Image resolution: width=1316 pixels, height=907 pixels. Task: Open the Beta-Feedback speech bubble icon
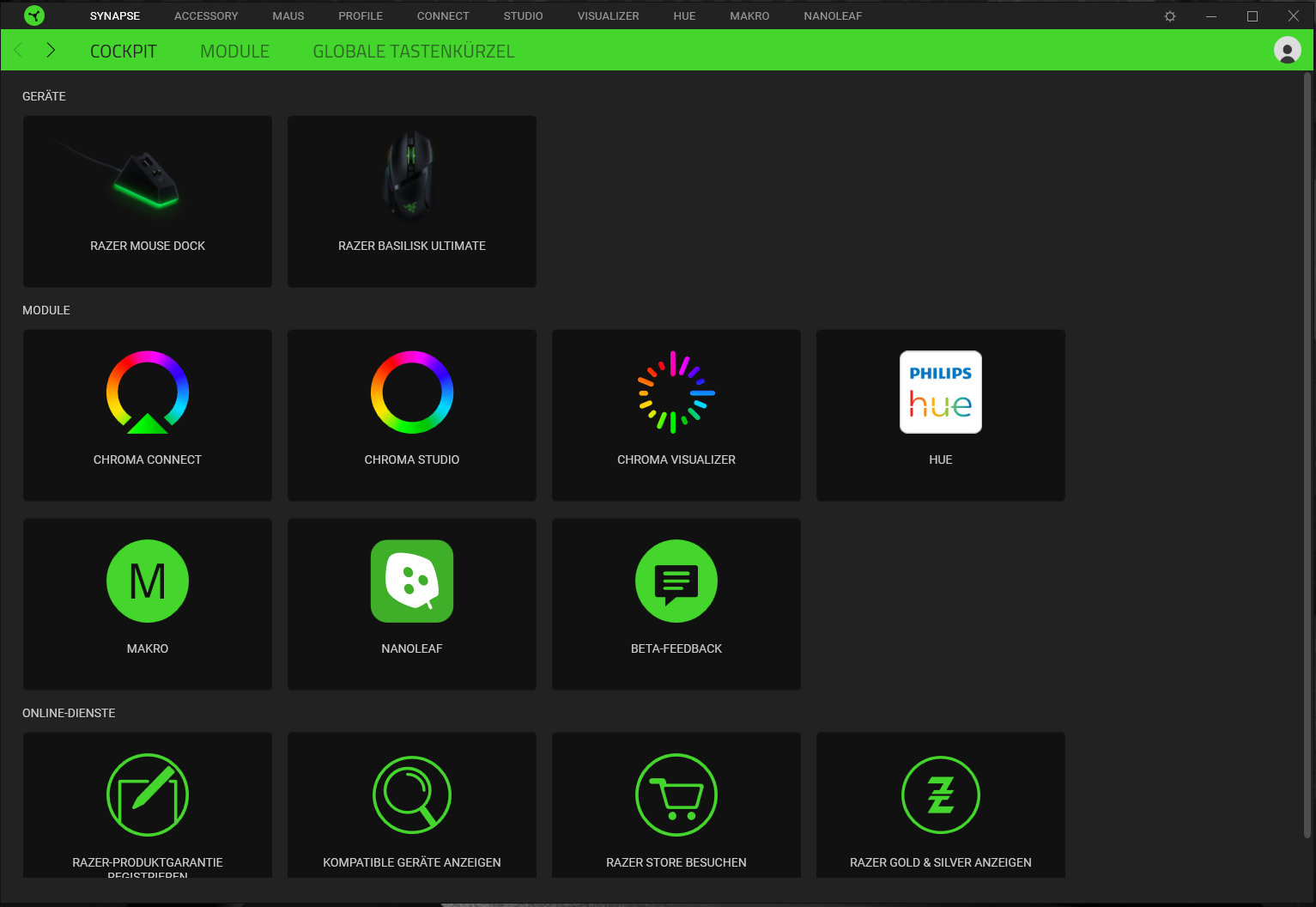tap(676, 581)
